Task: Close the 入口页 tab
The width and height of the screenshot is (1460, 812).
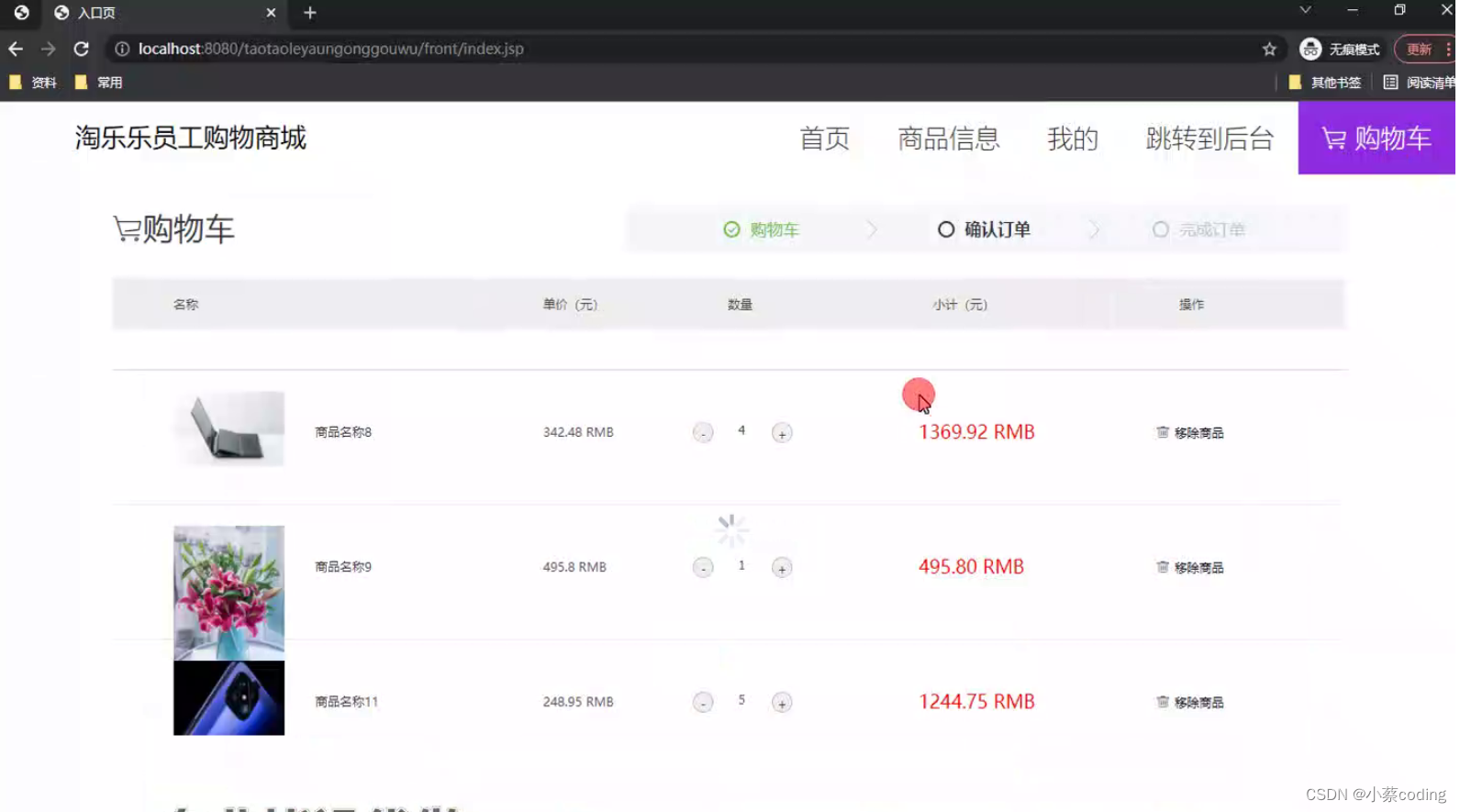Action: coord(271,13)
